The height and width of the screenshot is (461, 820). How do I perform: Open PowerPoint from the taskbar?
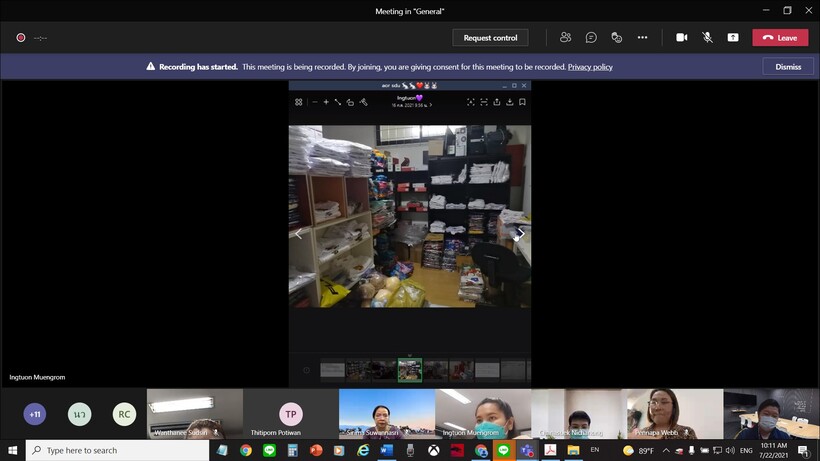tap(316, 451)
